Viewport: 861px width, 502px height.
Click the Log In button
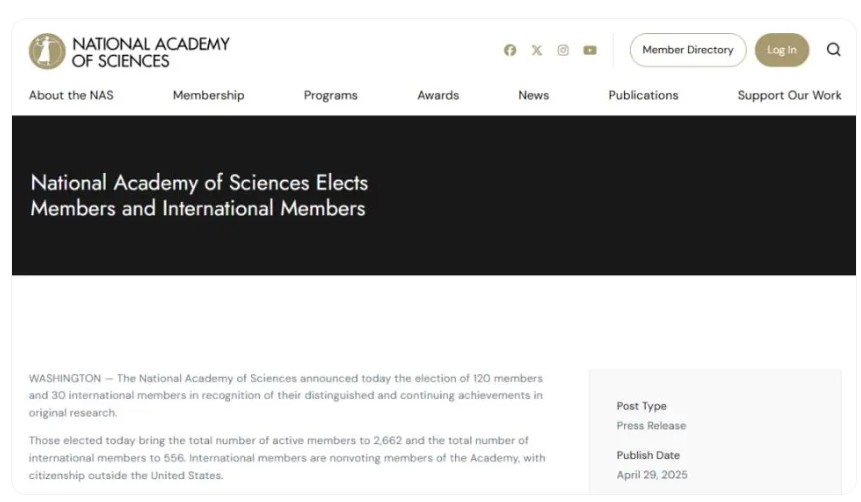781,50
